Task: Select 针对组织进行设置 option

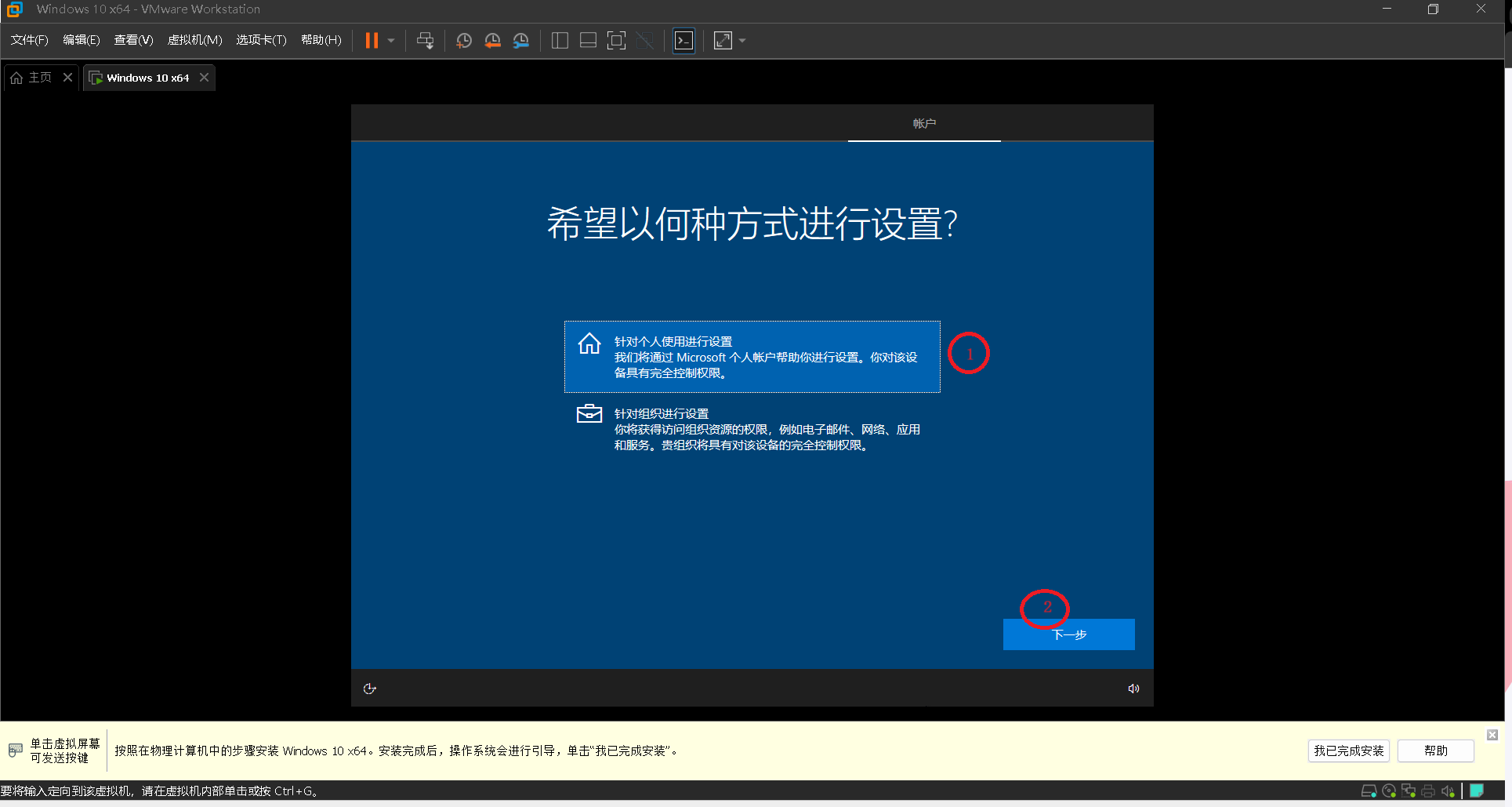Action: [x=752, y=429]
